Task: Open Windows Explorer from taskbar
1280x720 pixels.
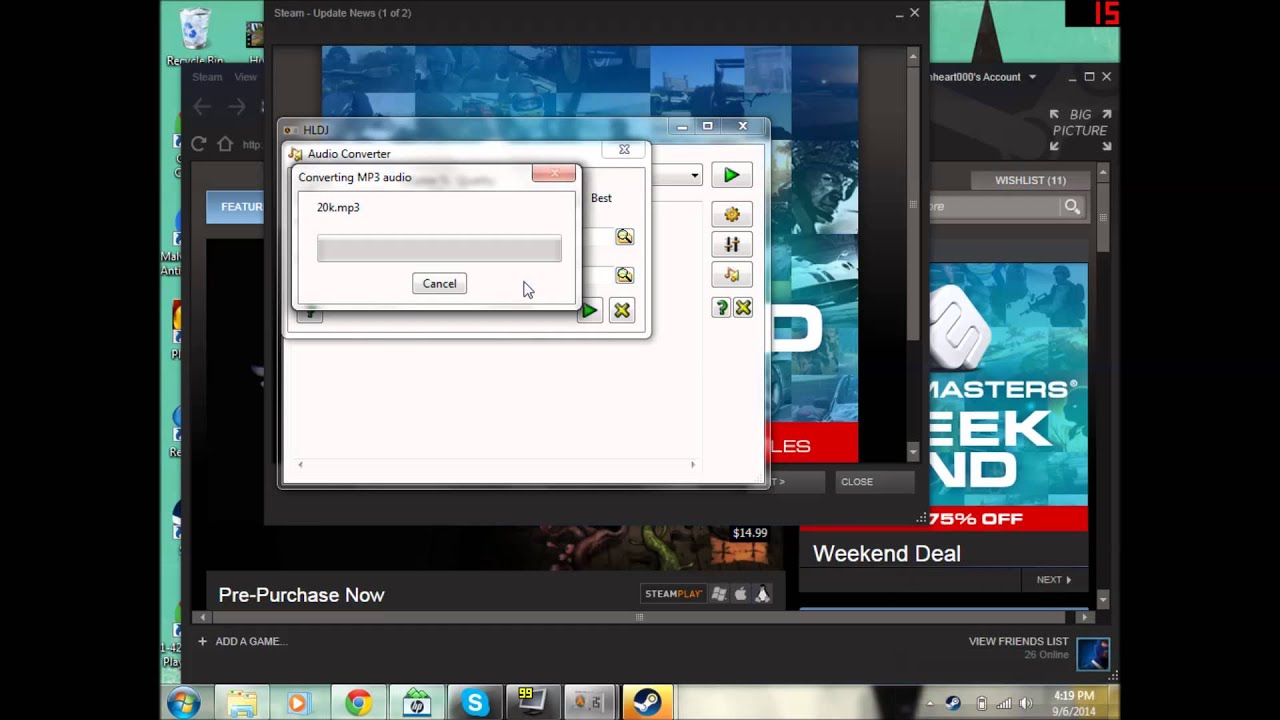Action: (241, 703)
